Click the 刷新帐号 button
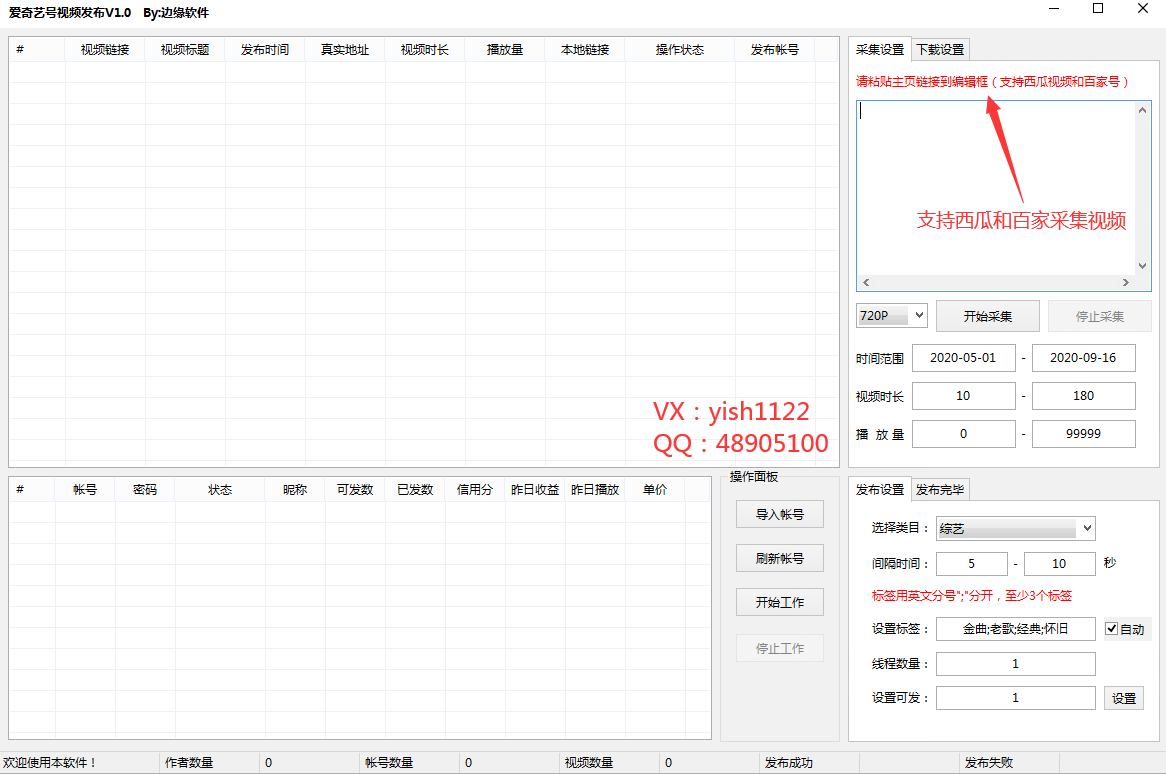1166x774 pixels. point(779,558)
